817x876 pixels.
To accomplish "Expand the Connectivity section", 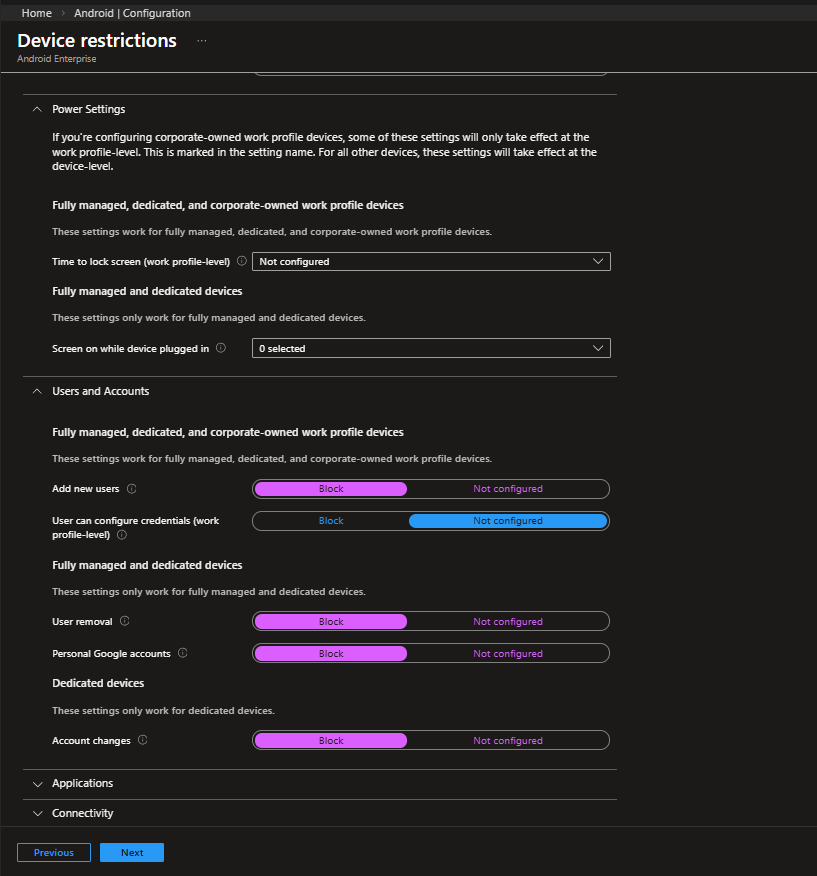I will [x=82, y=814].
